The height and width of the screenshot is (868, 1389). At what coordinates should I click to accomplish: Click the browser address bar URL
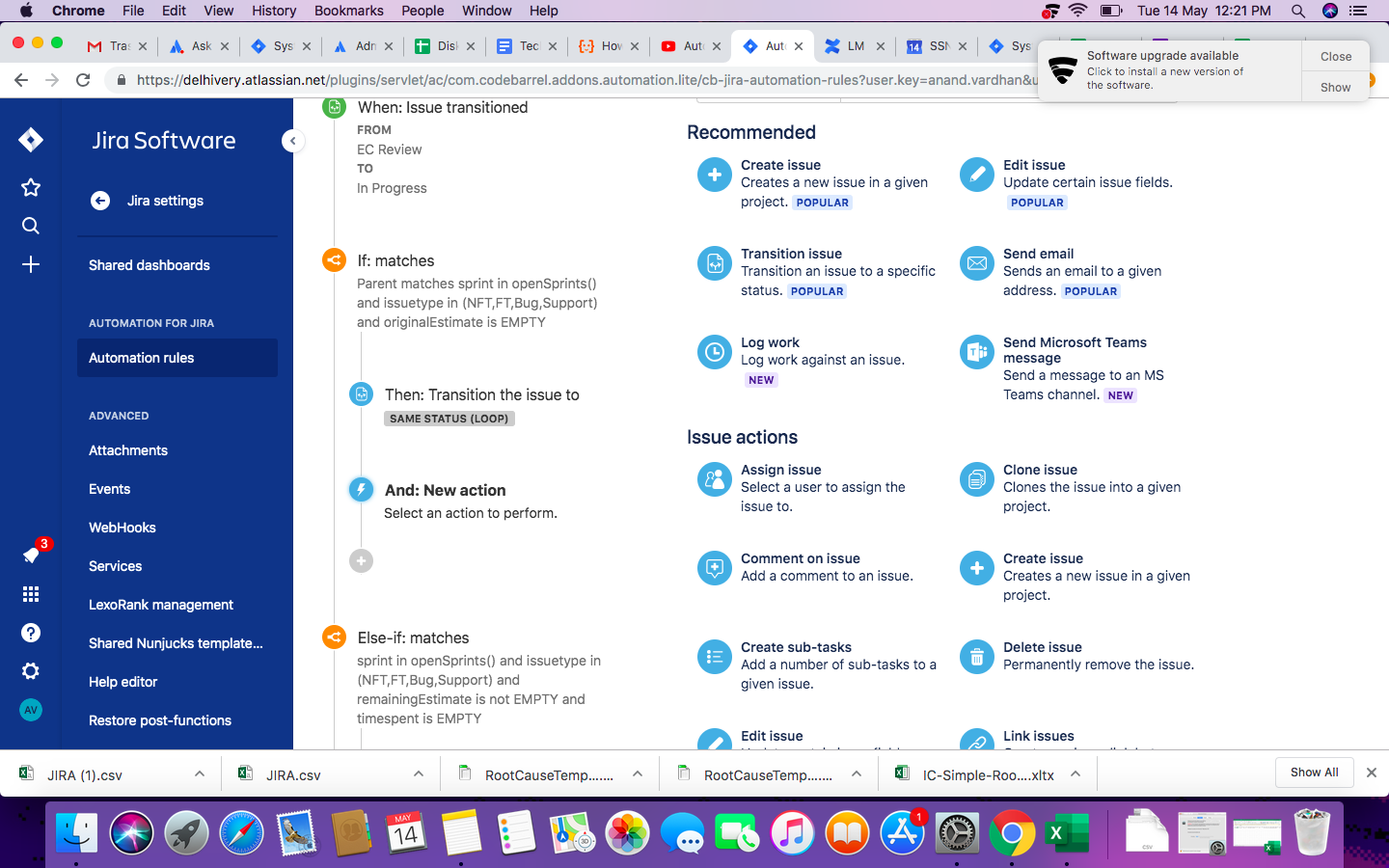pyautogui.click(x=586, y=80)
